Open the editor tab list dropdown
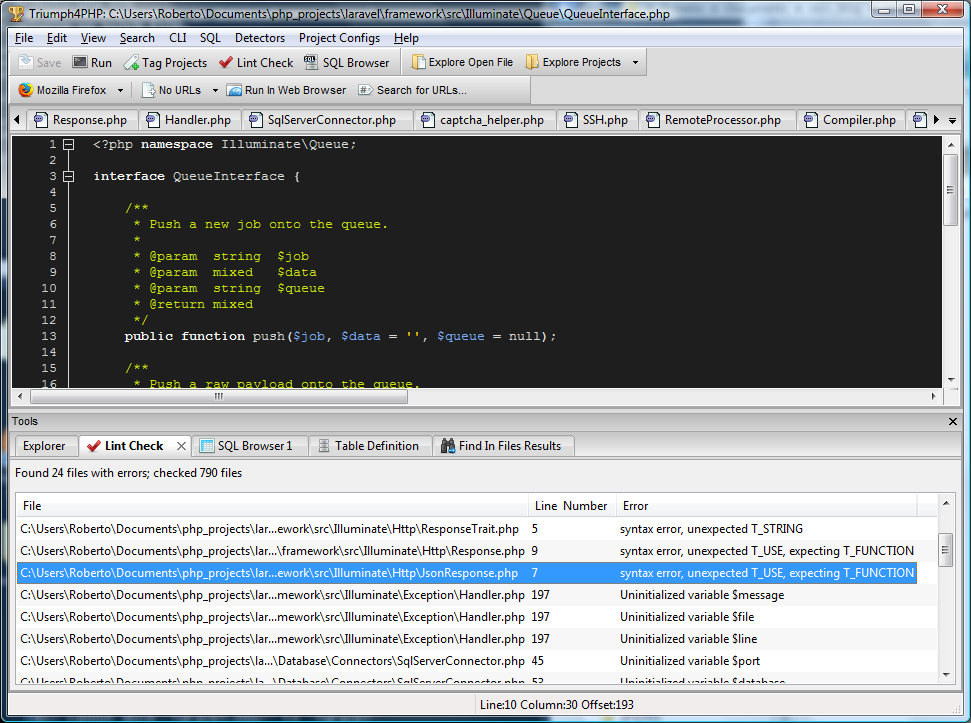The image size is (971, 723). pyautogui.click(x=952, y=120)
